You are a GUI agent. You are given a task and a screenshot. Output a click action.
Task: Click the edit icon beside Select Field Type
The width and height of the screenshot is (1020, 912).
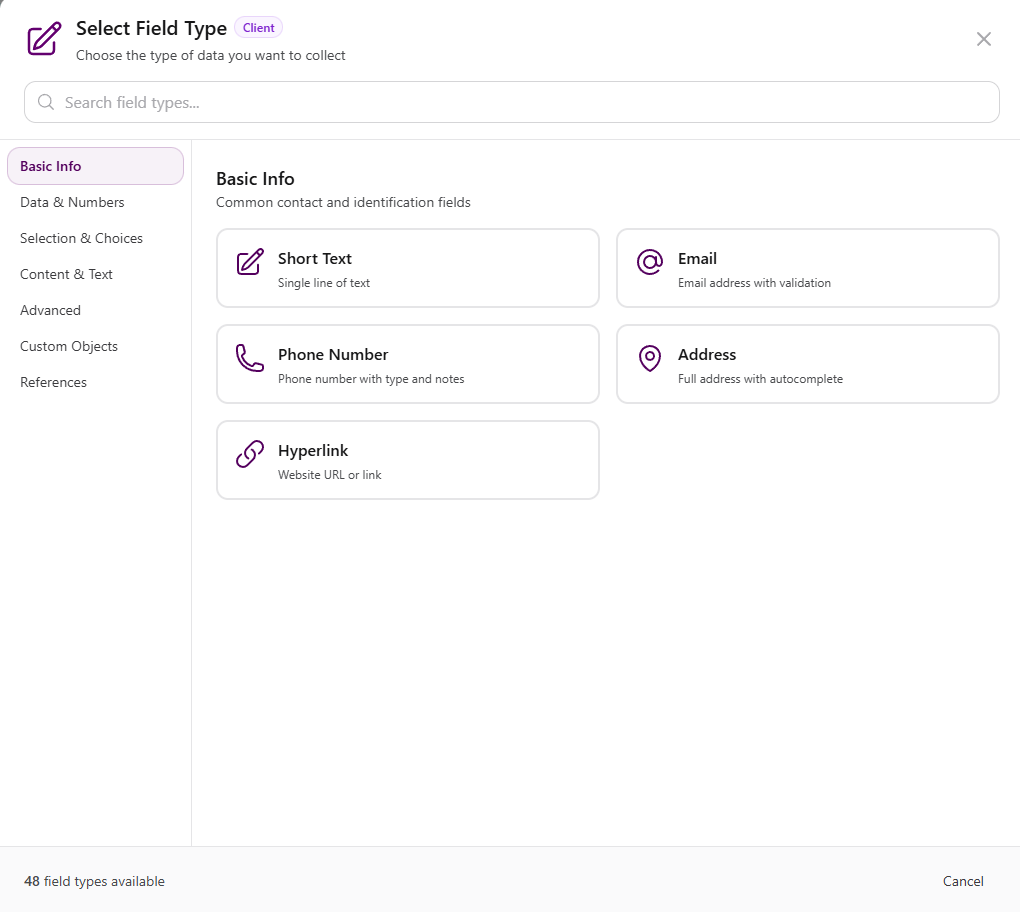pos(44,38)
